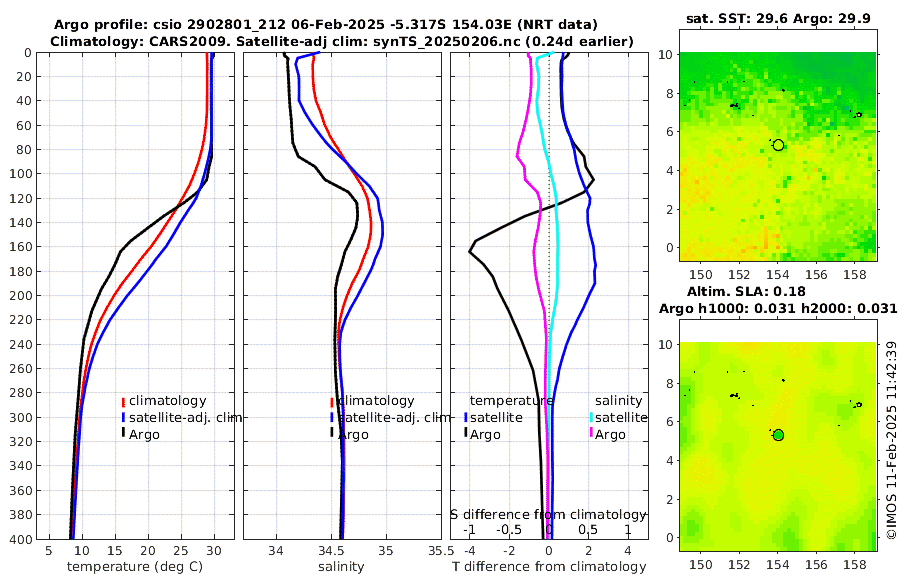Click 'satellite-adj. clim' legend text in salinity panel
Image resolution: width=900 pixels, height=580 pixels.
(394, 417)
